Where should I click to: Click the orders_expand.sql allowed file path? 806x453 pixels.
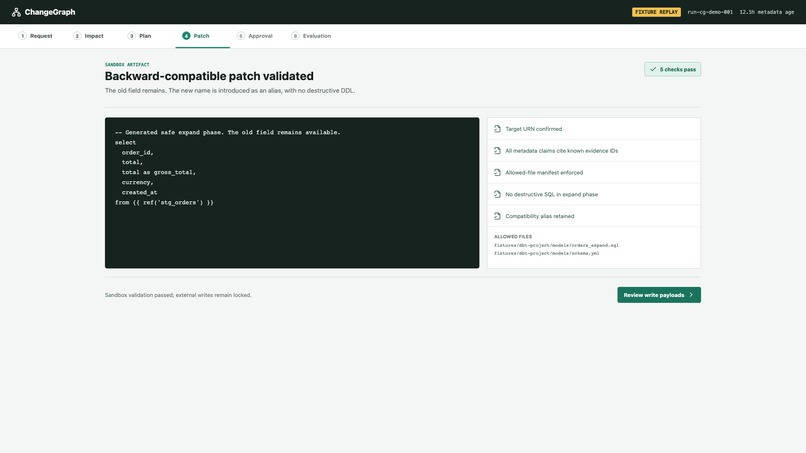click(556, 245)
